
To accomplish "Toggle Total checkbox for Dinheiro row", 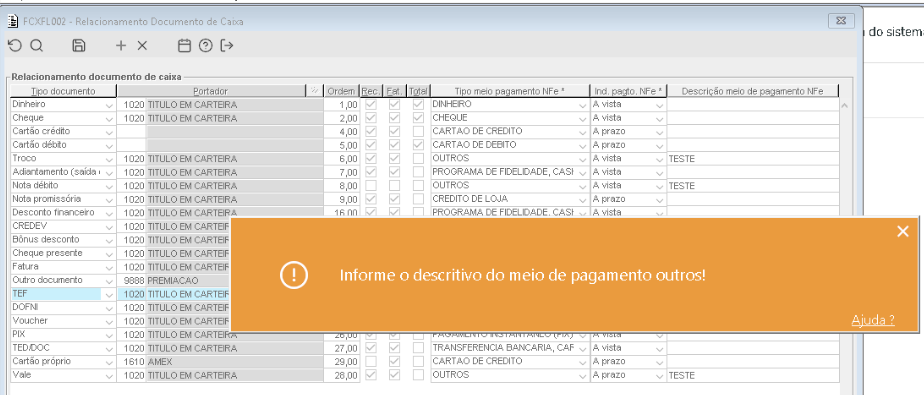I will [x=418, y=104].
